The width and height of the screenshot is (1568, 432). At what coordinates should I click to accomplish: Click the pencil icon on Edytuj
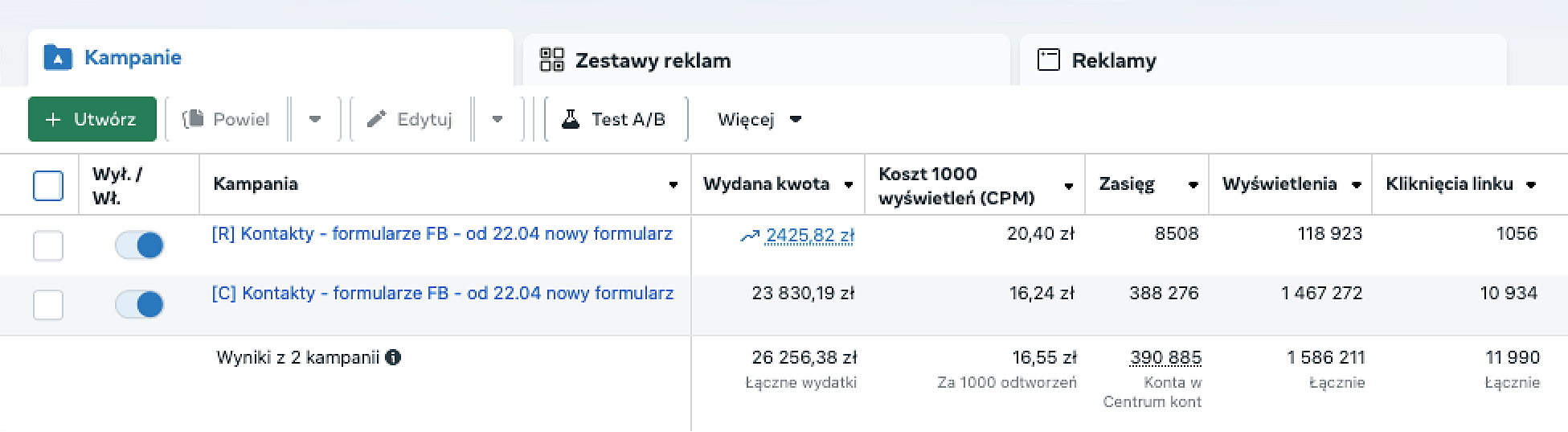(x=376, y=119)
